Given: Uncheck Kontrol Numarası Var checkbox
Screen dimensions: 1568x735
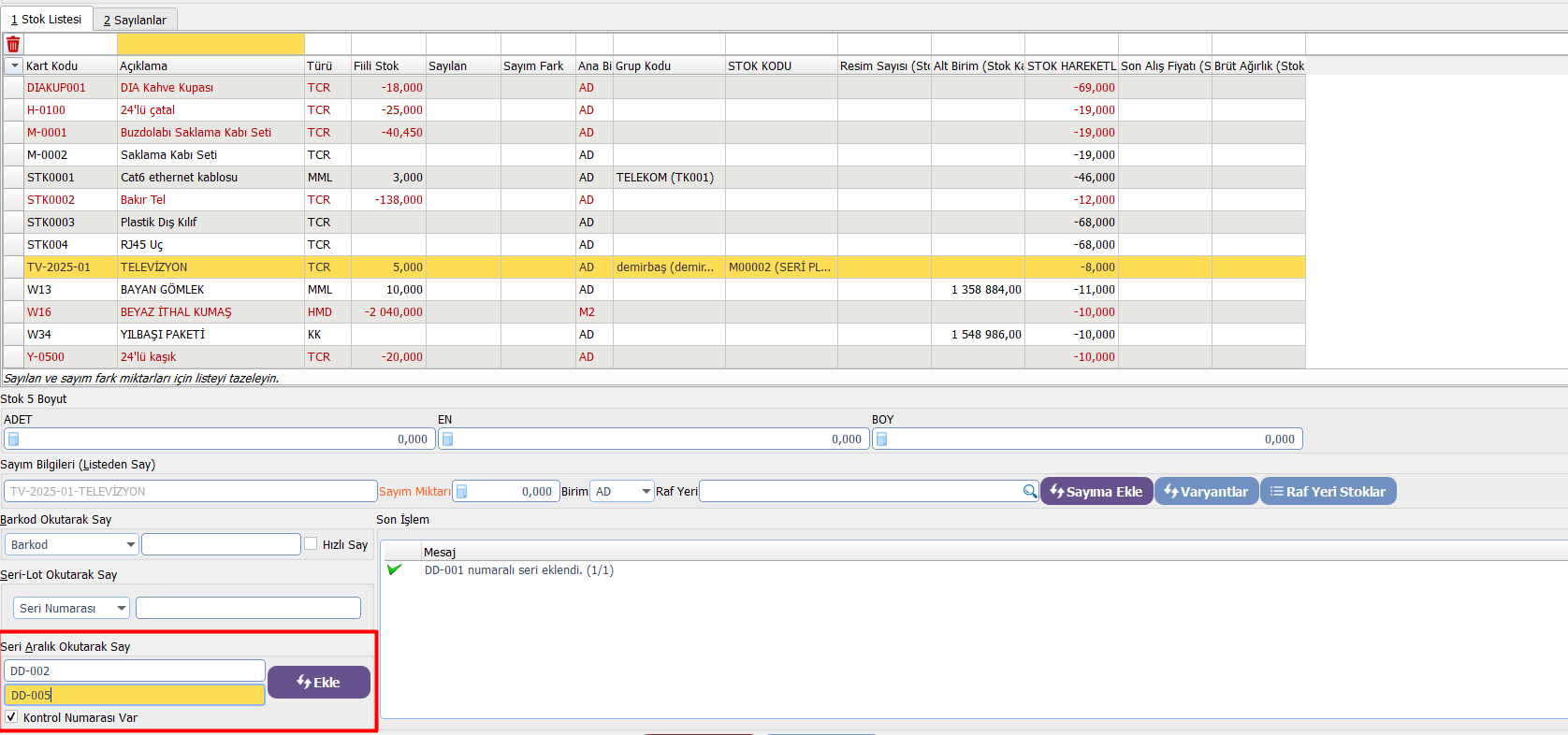Looking at the screenshot, I should 11,717.
